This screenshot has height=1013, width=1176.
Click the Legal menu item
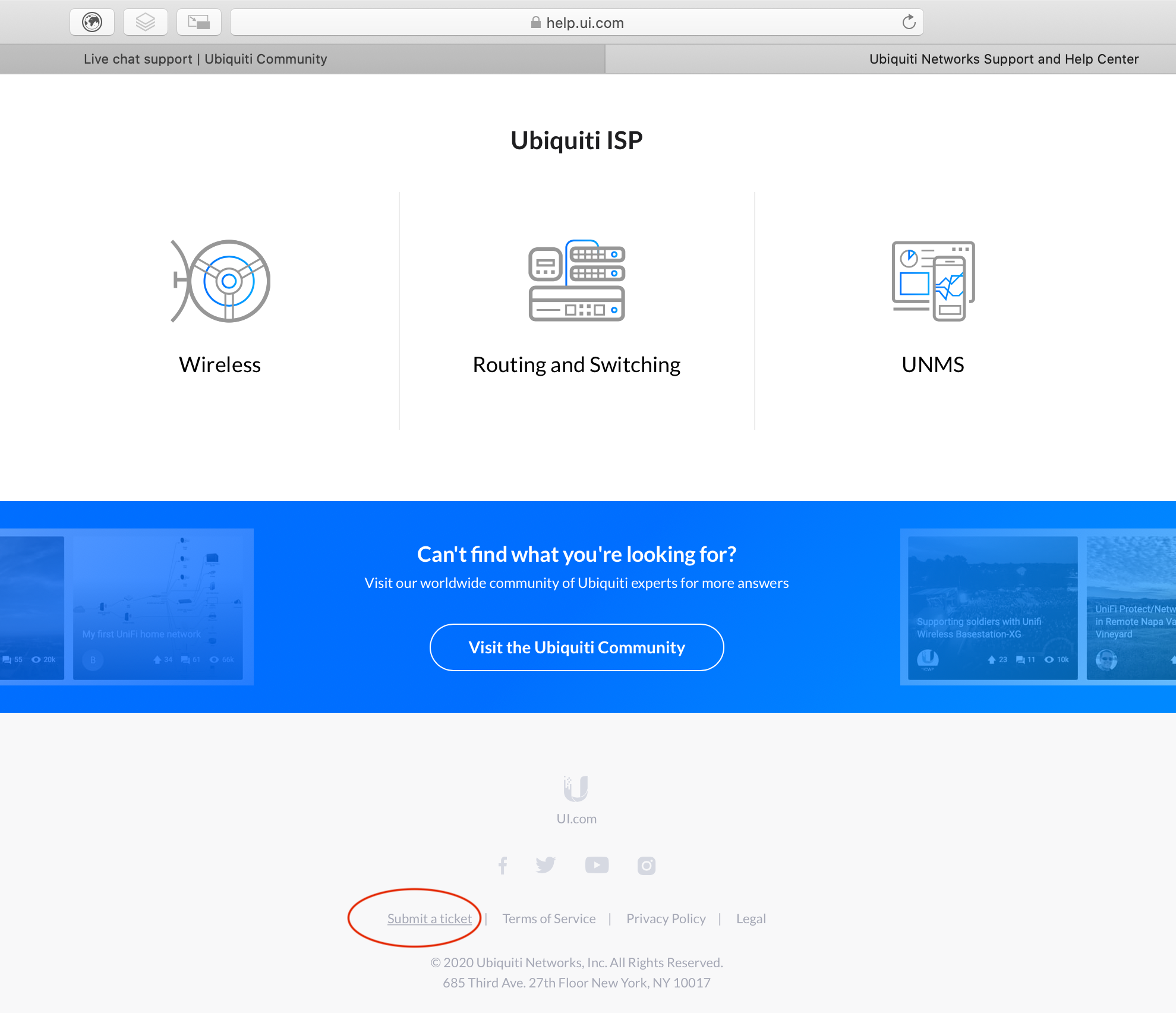pos(752,918)
